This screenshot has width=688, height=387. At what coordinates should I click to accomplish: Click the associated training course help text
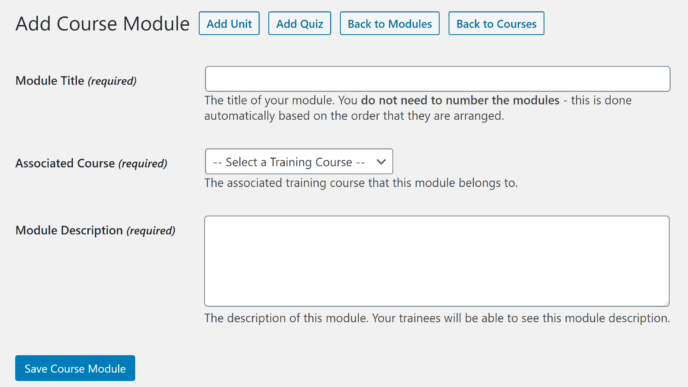click(361, 183)
